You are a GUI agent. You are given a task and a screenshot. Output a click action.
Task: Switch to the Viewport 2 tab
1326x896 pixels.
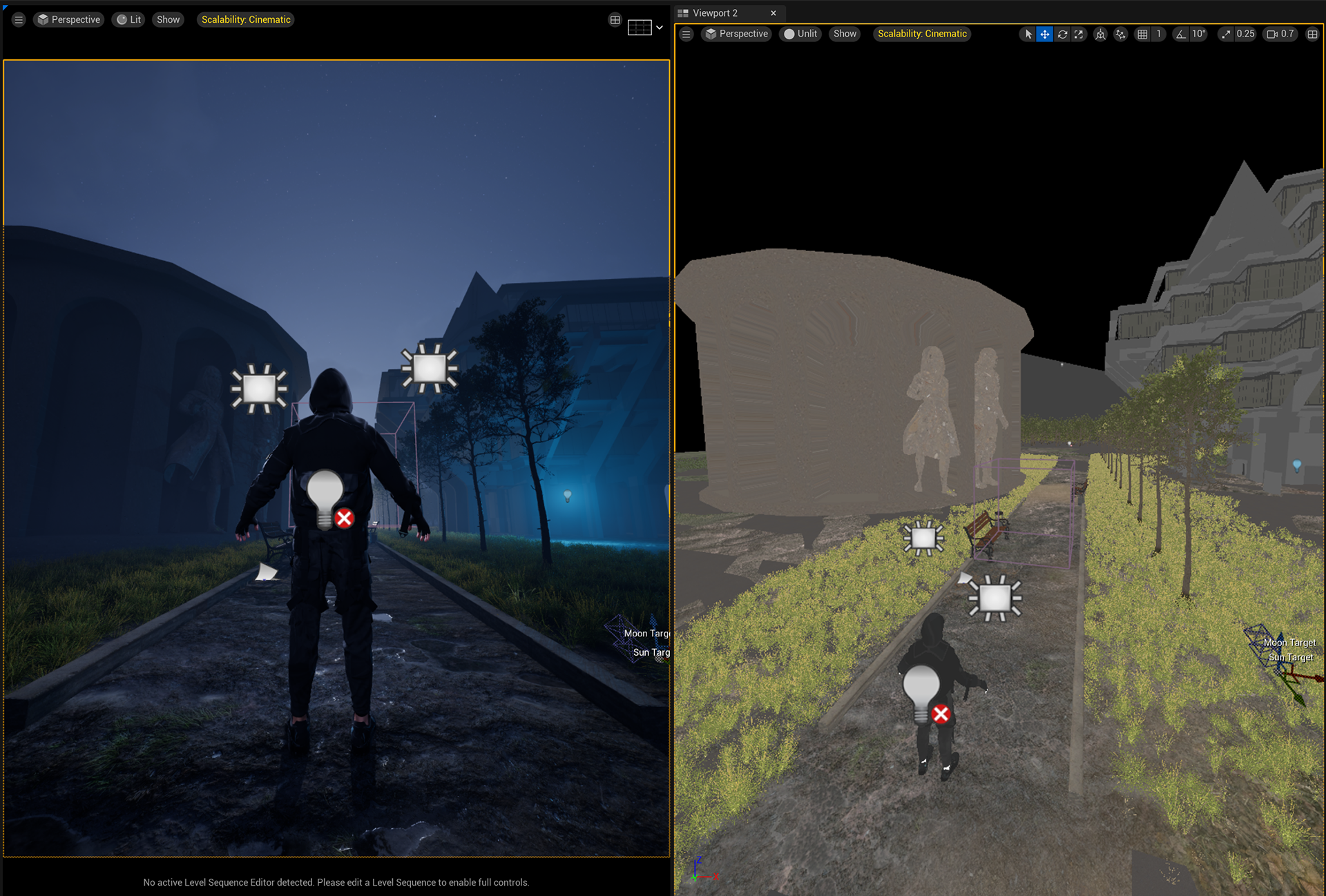pos(715,13)
